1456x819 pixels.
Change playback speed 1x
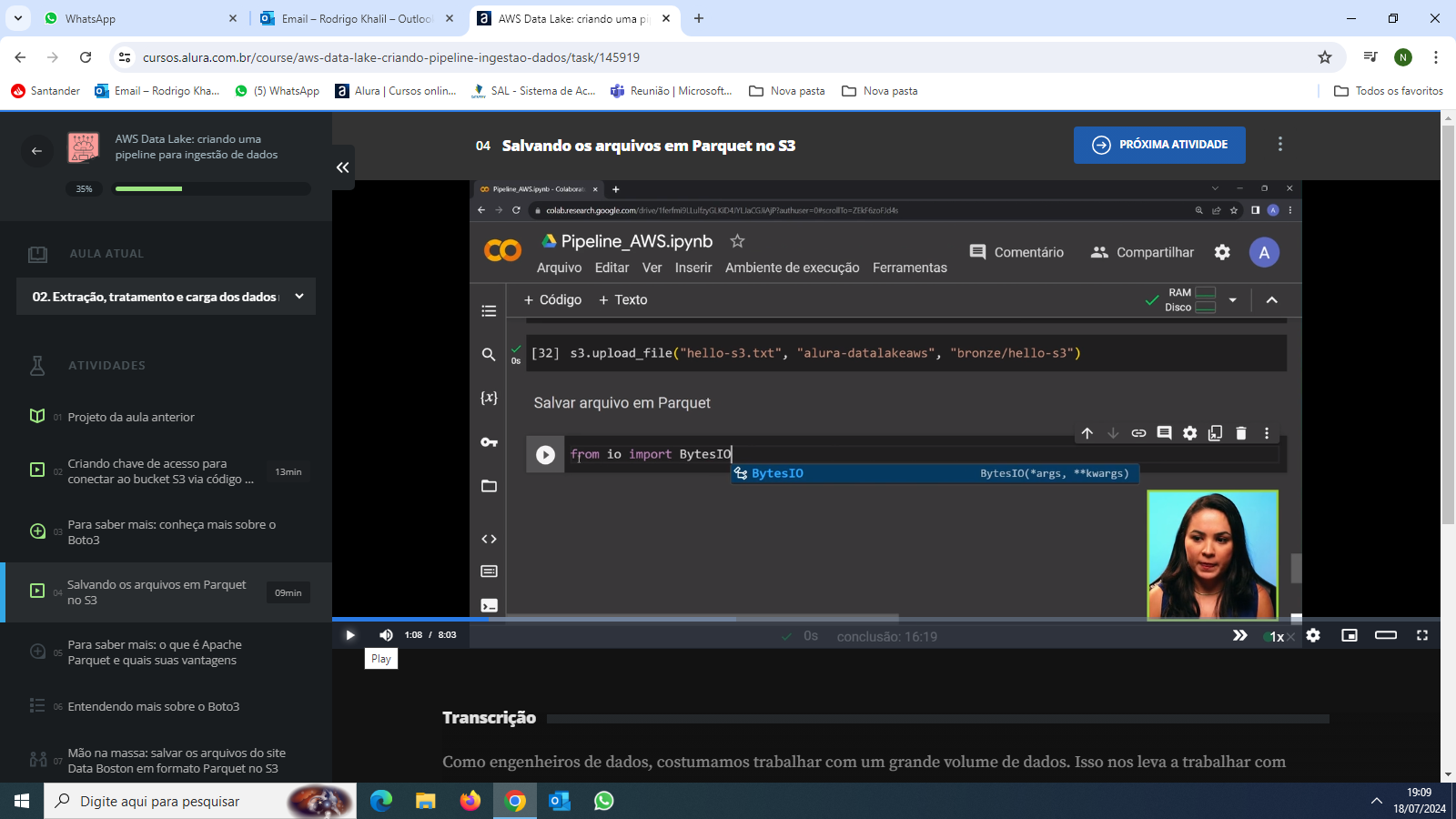coord(1277,636)
